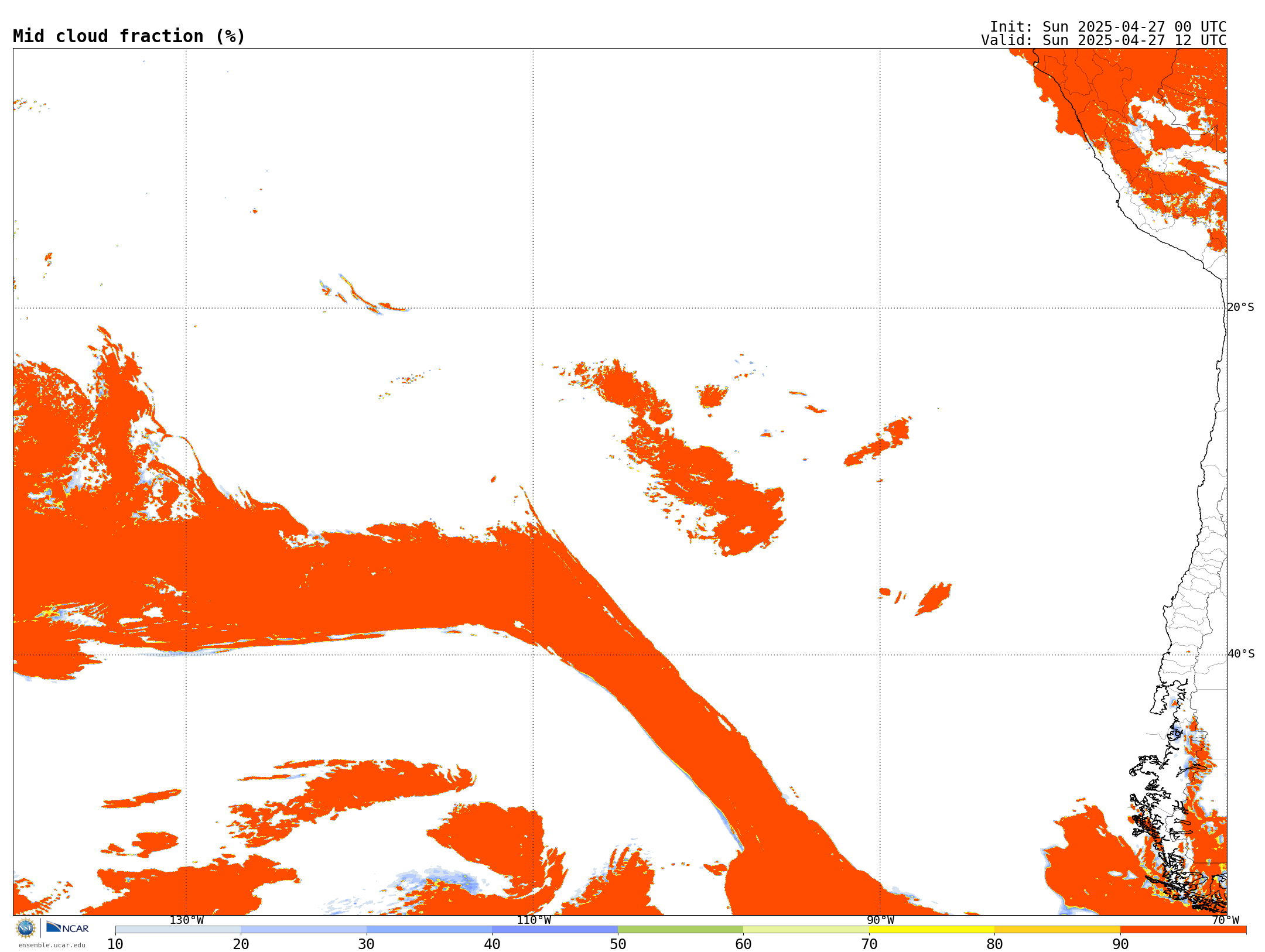Click the 30-40 blue colorbar segment

point(429,930)
